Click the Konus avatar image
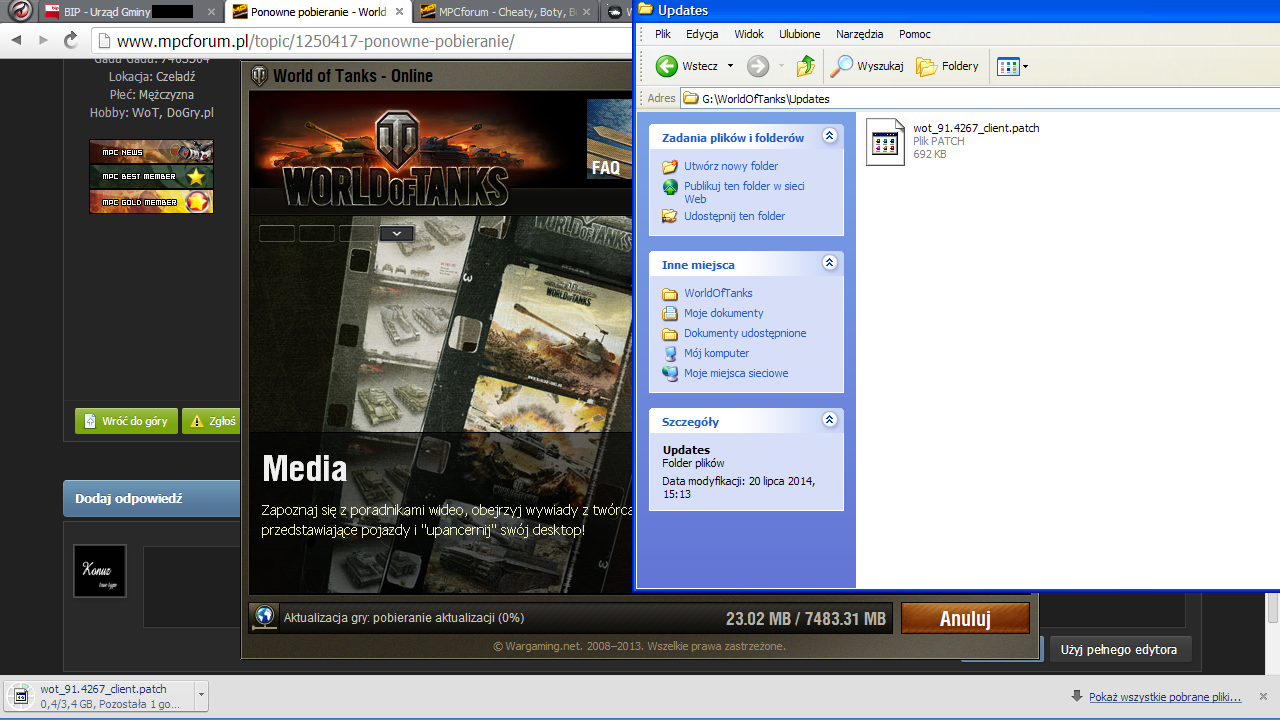1280x720 pixels. point(100,571)
